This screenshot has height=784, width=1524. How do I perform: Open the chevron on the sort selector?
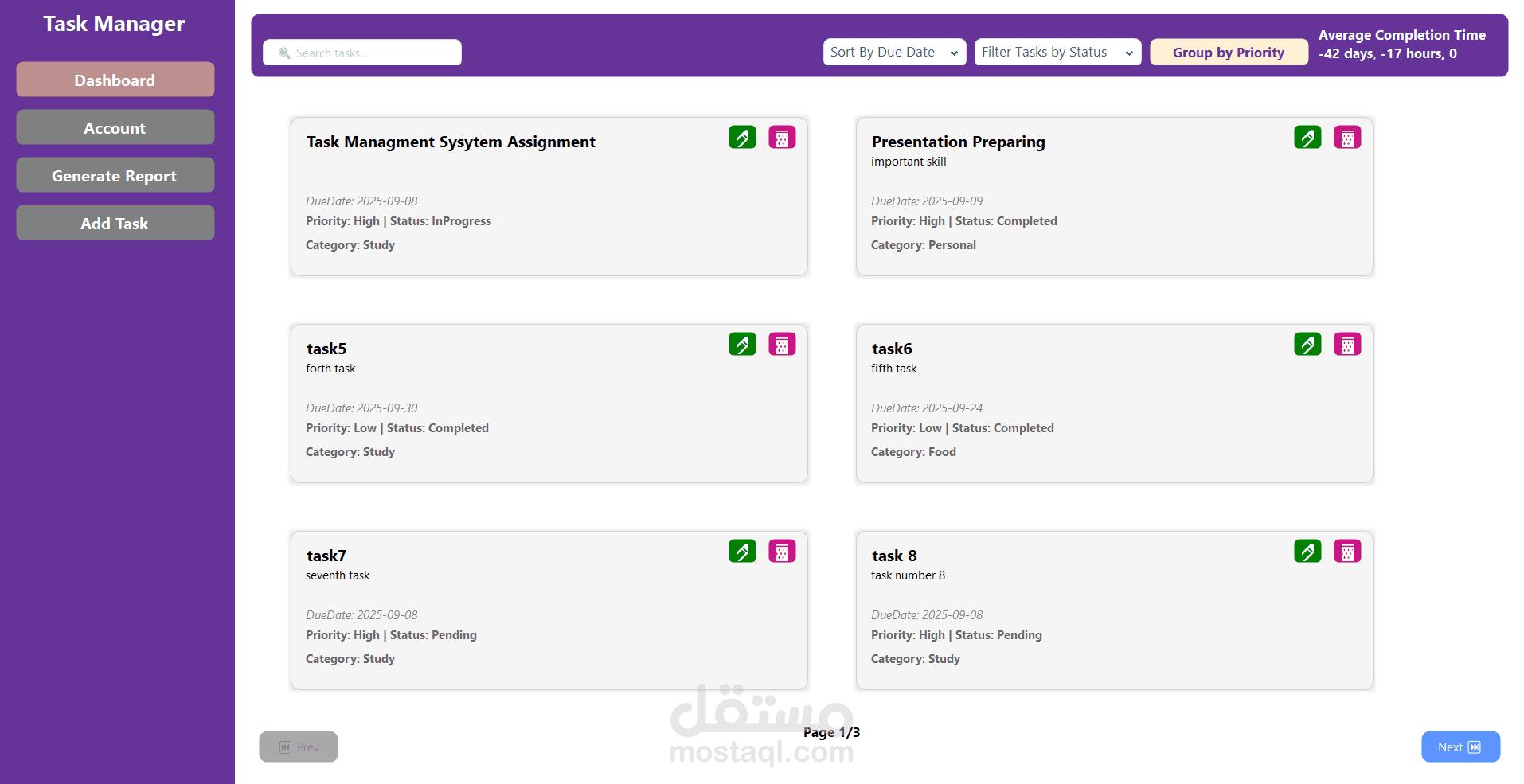click(x=953, y=53)
